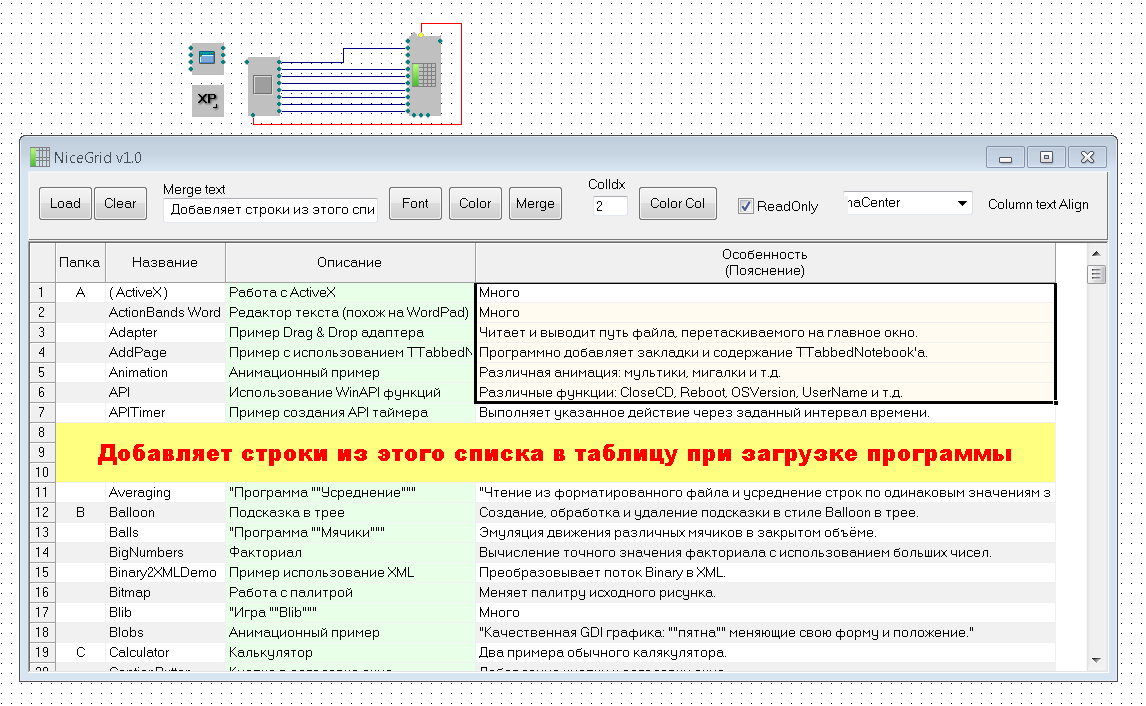Click row header number 7
The image size is (1146, 706).
[x=42, y=412]
